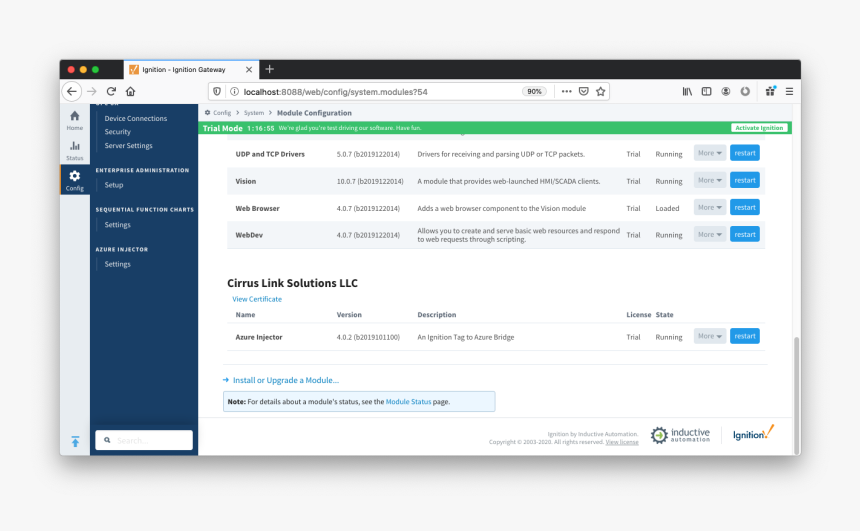This screenshot has height=531, width=860.
Task: Open More dropdown for Web Browser module
Action: pos(710,207)
